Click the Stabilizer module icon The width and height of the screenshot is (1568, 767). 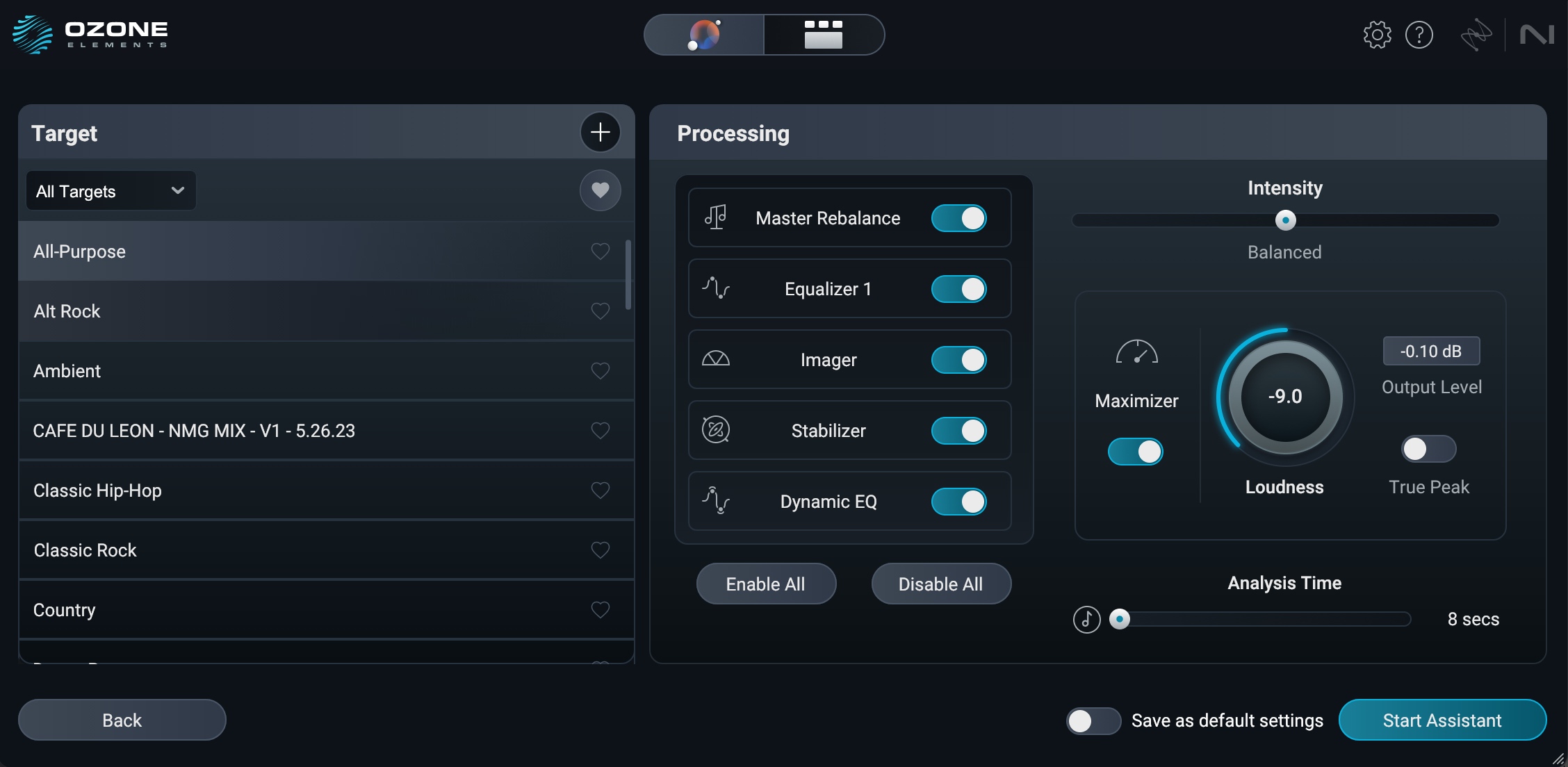pos(716,430)
